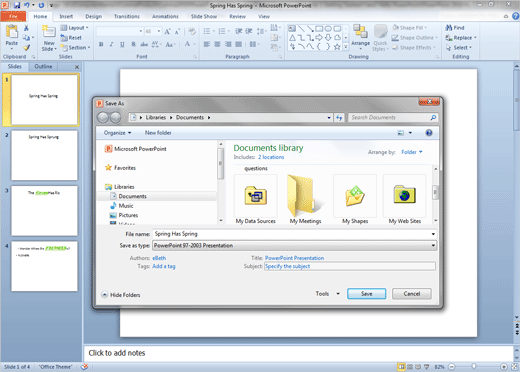Open the Shape Fill dropdown
The height and width of the screenshot is (372, 520).
(410, 28)
